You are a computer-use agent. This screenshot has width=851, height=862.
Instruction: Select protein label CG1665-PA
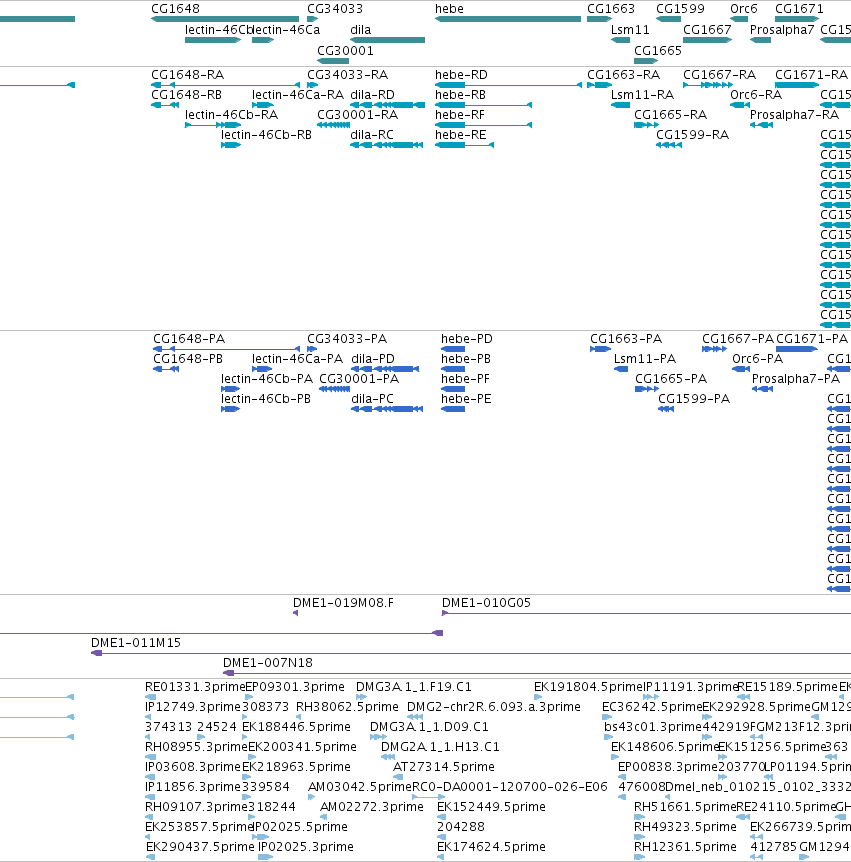(671, 379)
